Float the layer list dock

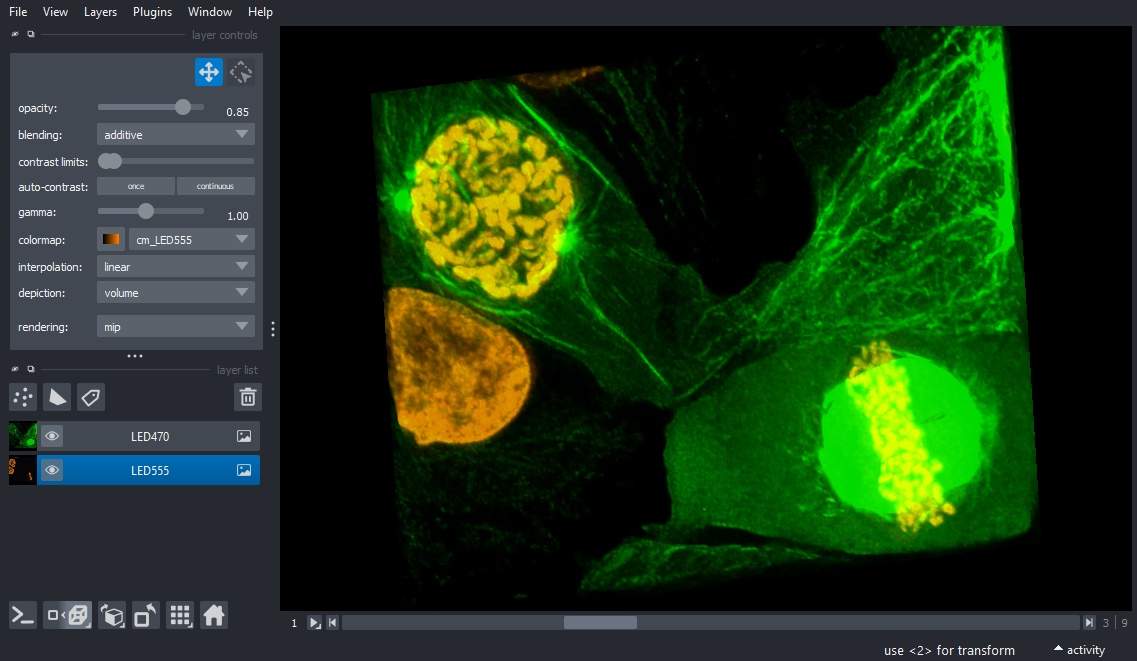click(30, 369)
